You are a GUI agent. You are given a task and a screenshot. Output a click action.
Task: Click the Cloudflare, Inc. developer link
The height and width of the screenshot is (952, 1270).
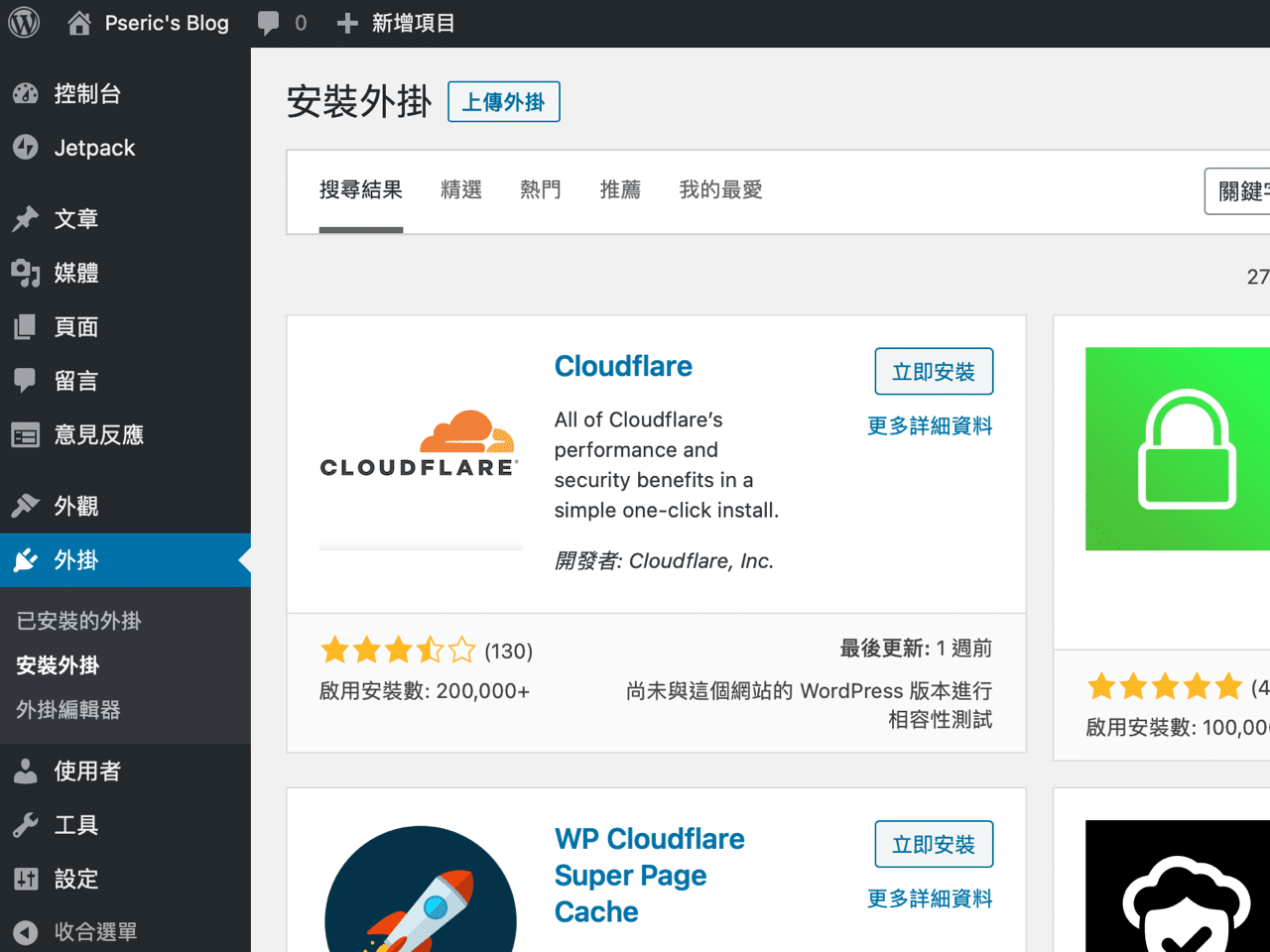(x=700, y=561)
